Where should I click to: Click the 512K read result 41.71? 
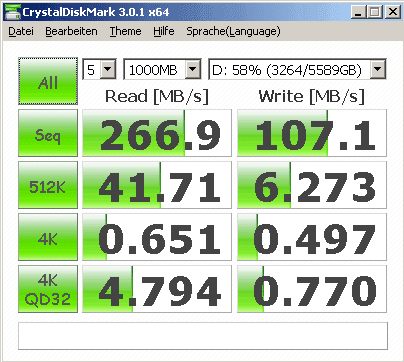[x=157, y=185]
